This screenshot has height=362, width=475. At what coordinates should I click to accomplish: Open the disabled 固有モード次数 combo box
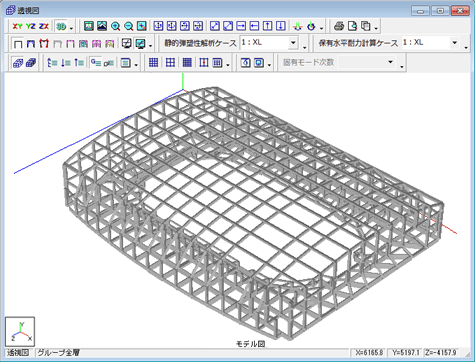point(367,62)
